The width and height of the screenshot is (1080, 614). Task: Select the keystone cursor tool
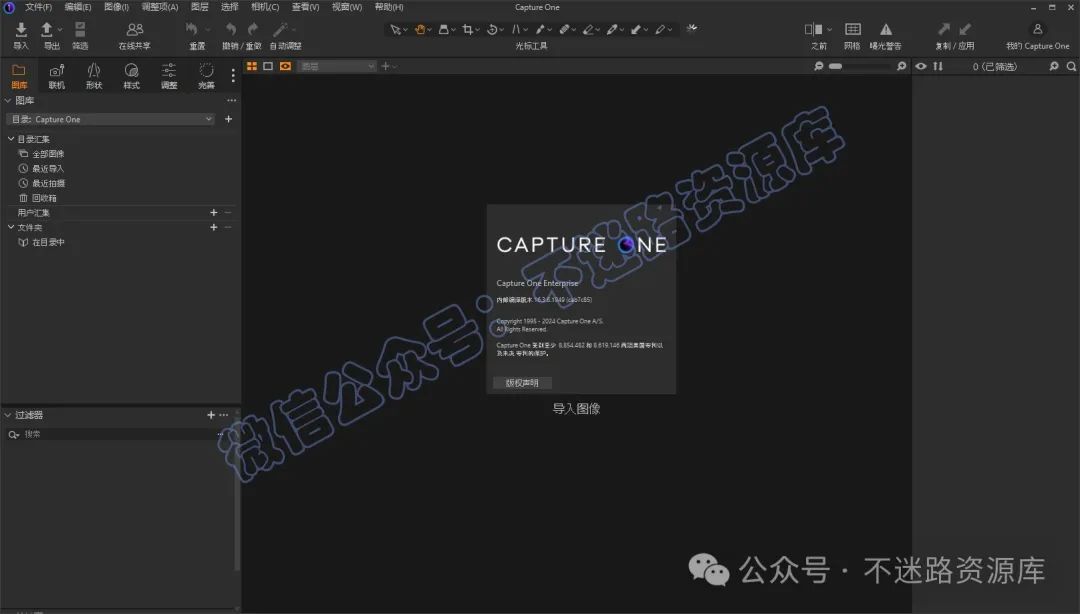516,30
